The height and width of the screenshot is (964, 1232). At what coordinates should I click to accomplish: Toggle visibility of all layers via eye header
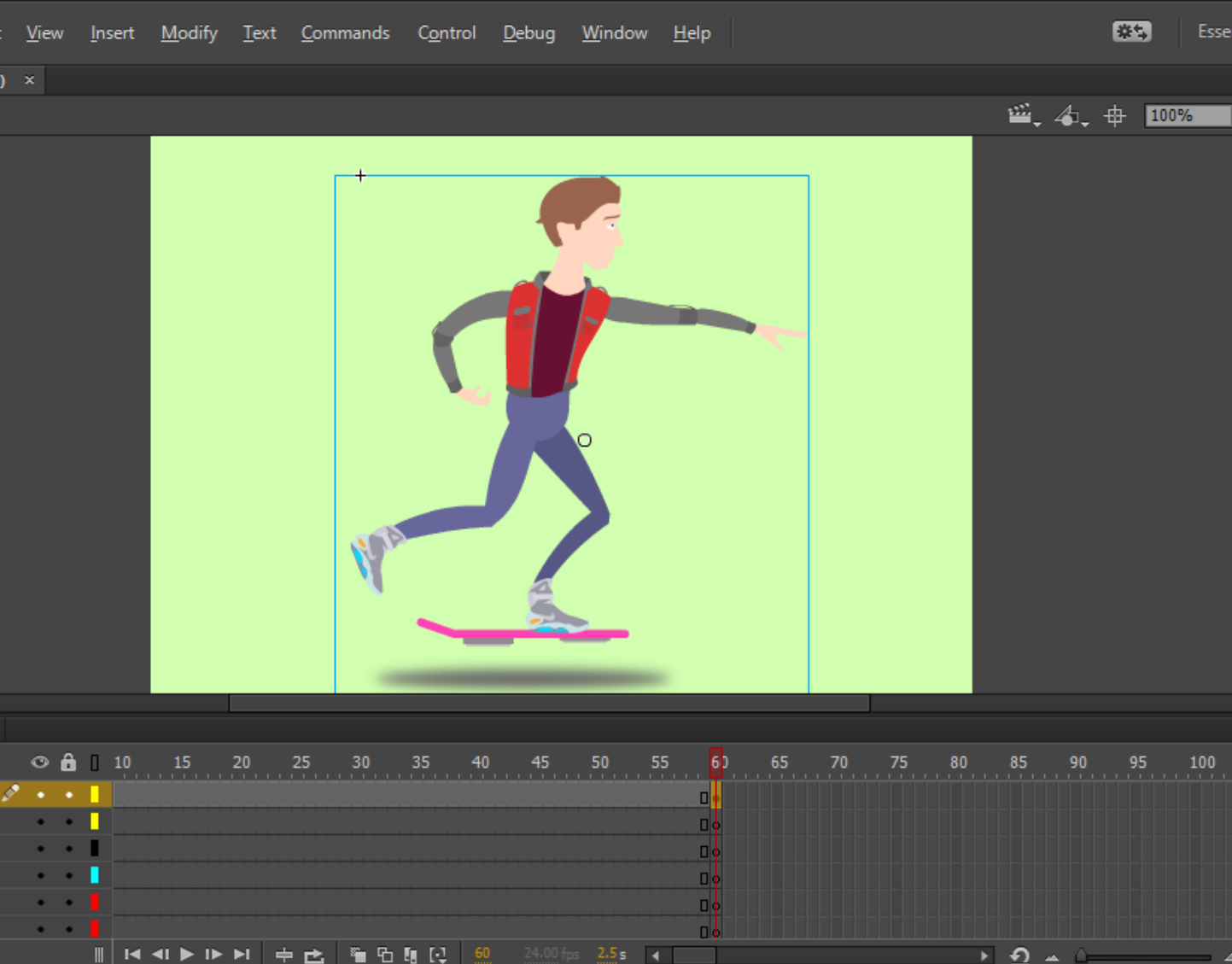click(40, 762)
